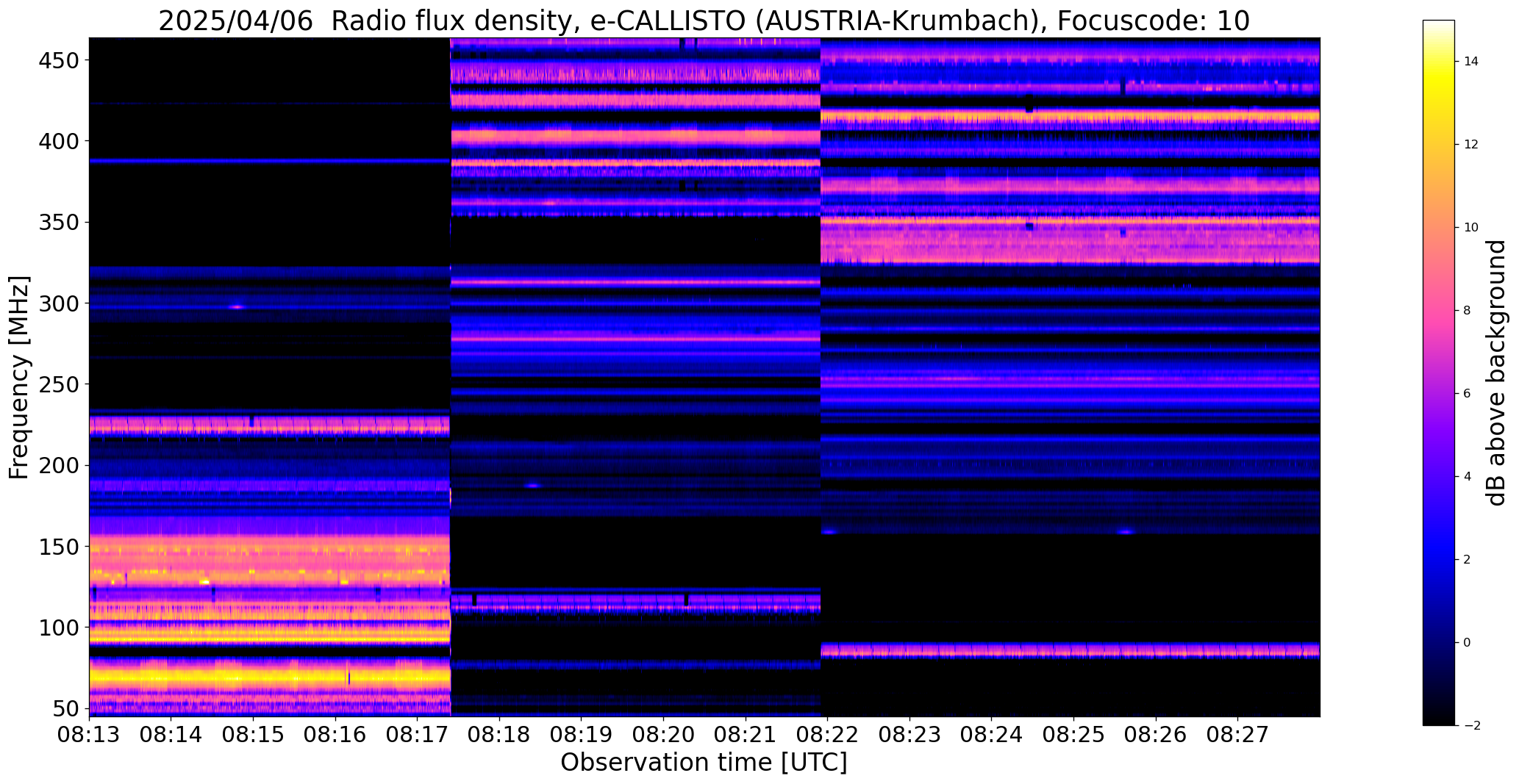
Task: Click the 08:25 time tick label
Action: click(1073, 735)
